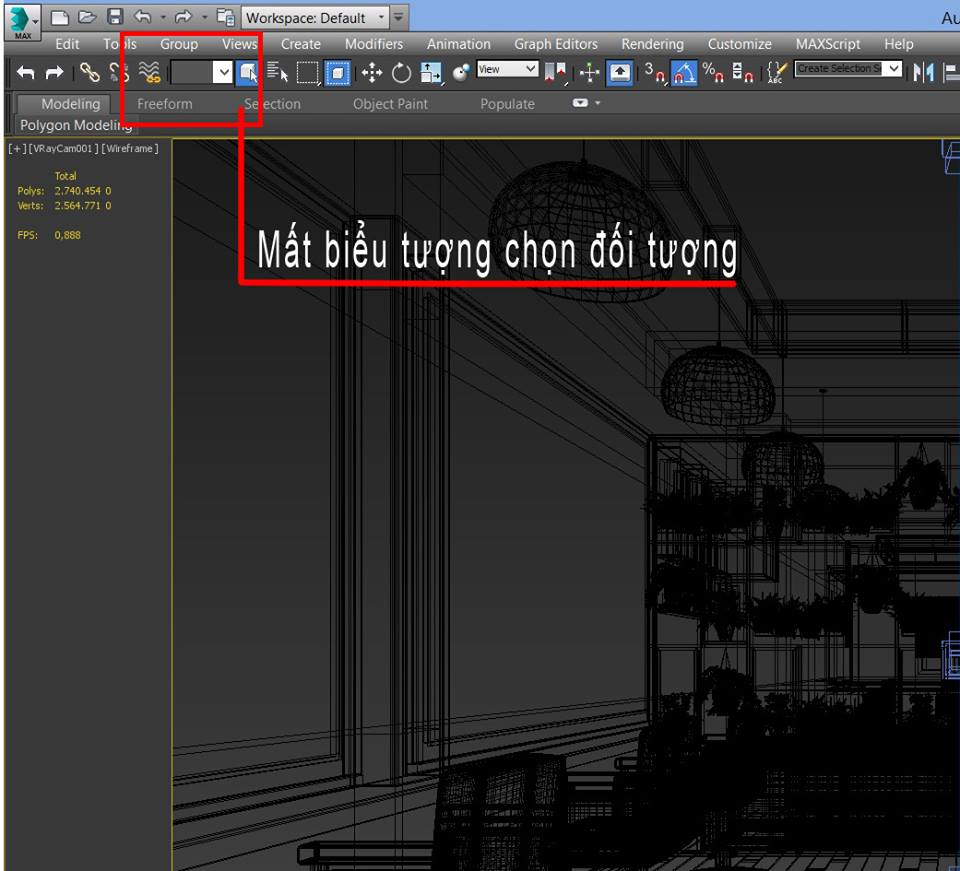Click the Polygon Modeling panel label
This screenshot has width=960, height=871.
(76, 125)
